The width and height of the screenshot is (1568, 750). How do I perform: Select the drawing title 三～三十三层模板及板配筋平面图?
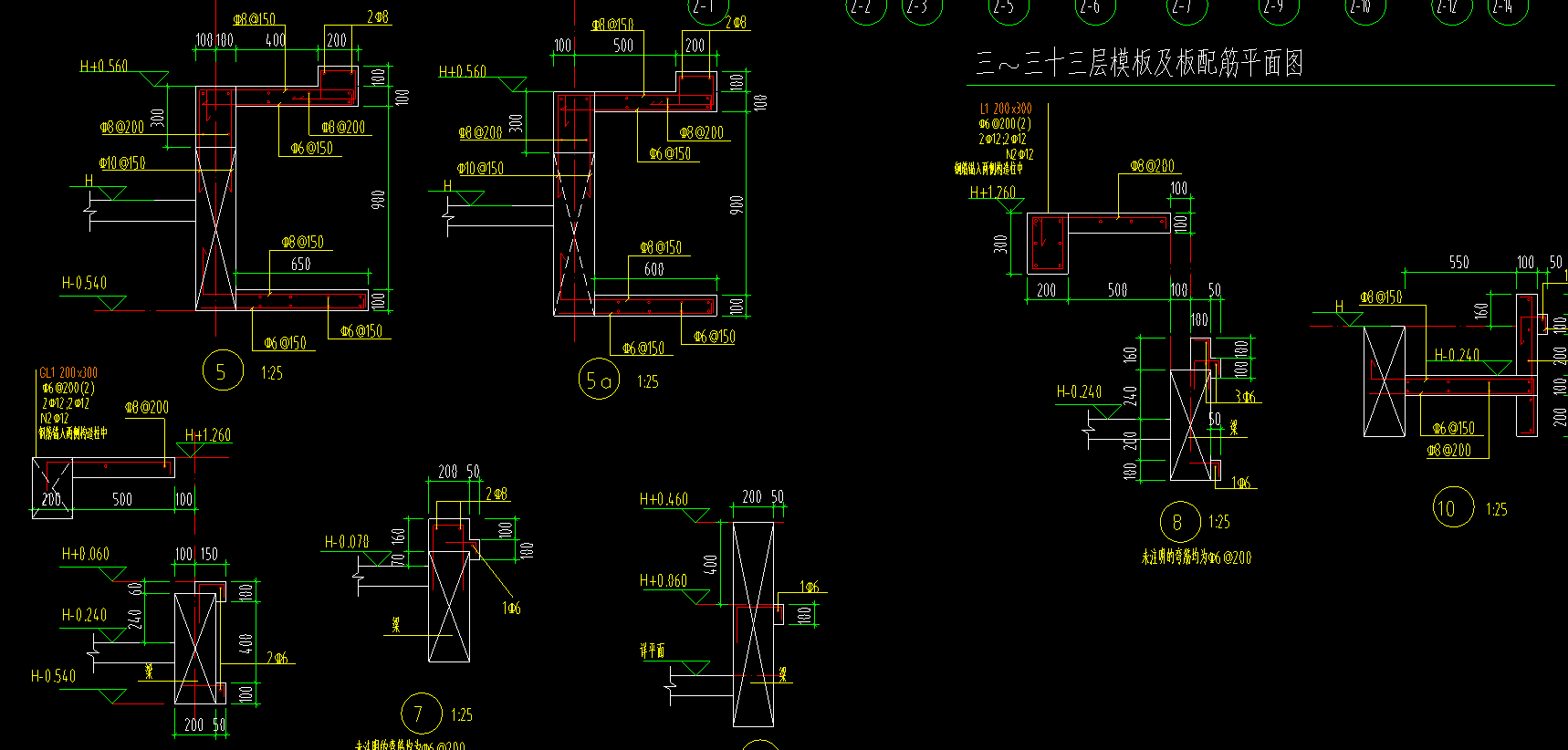pyautogui.click(x=1139, y=63)
